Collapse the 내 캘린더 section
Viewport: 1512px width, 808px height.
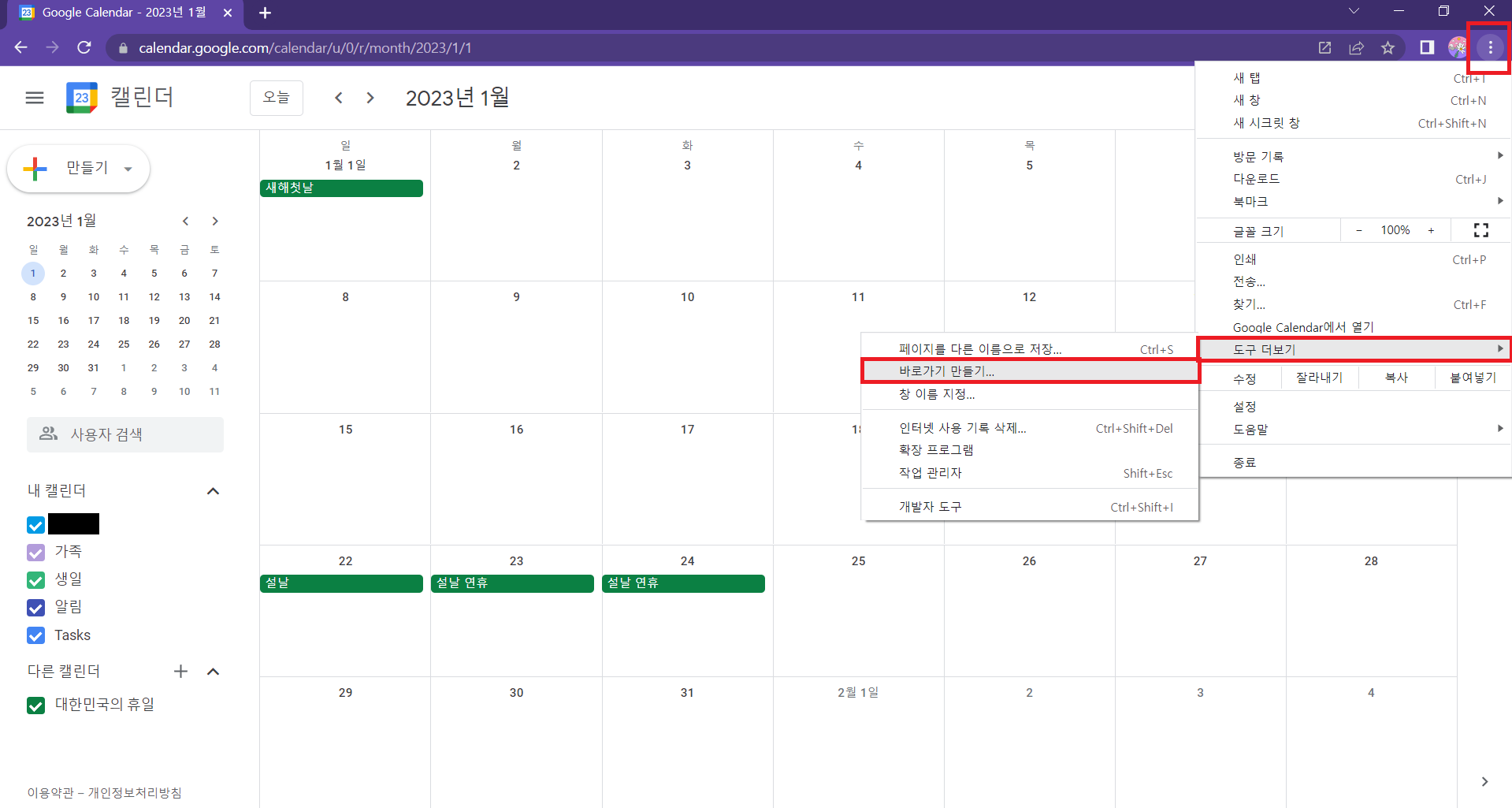(x=213, y=491)
